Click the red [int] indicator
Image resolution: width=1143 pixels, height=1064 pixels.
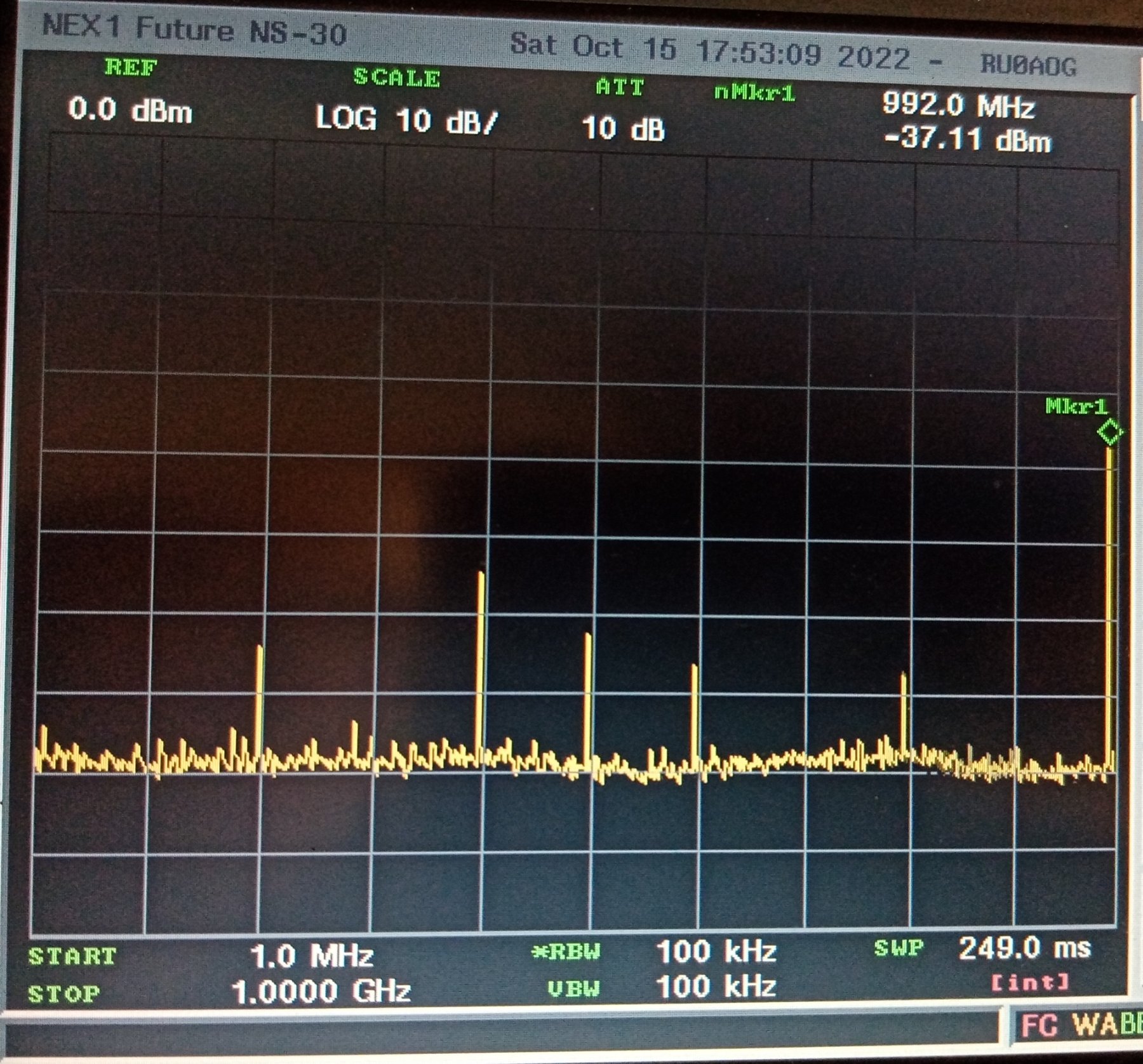pyautogui.click(x=1031, y=983)
